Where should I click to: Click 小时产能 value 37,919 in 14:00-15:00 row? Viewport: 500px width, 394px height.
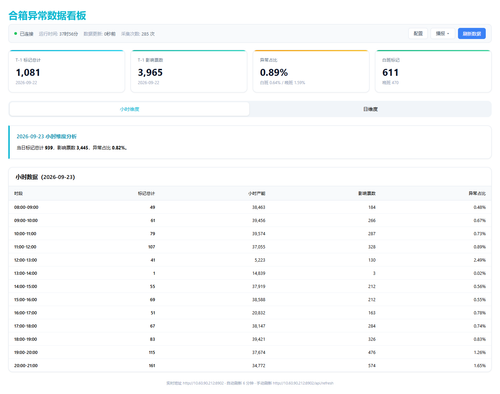coord(259,287)
